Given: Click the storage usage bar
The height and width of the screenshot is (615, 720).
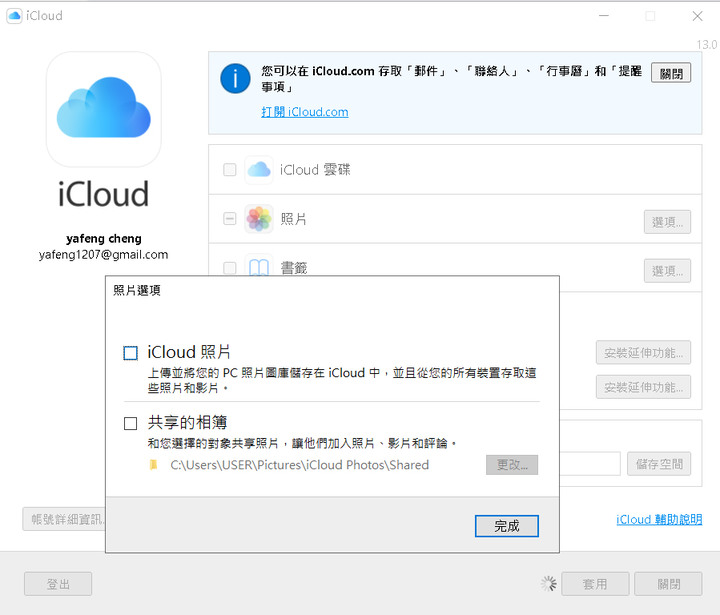Looking at the screenshot, I should click(590, 464).
